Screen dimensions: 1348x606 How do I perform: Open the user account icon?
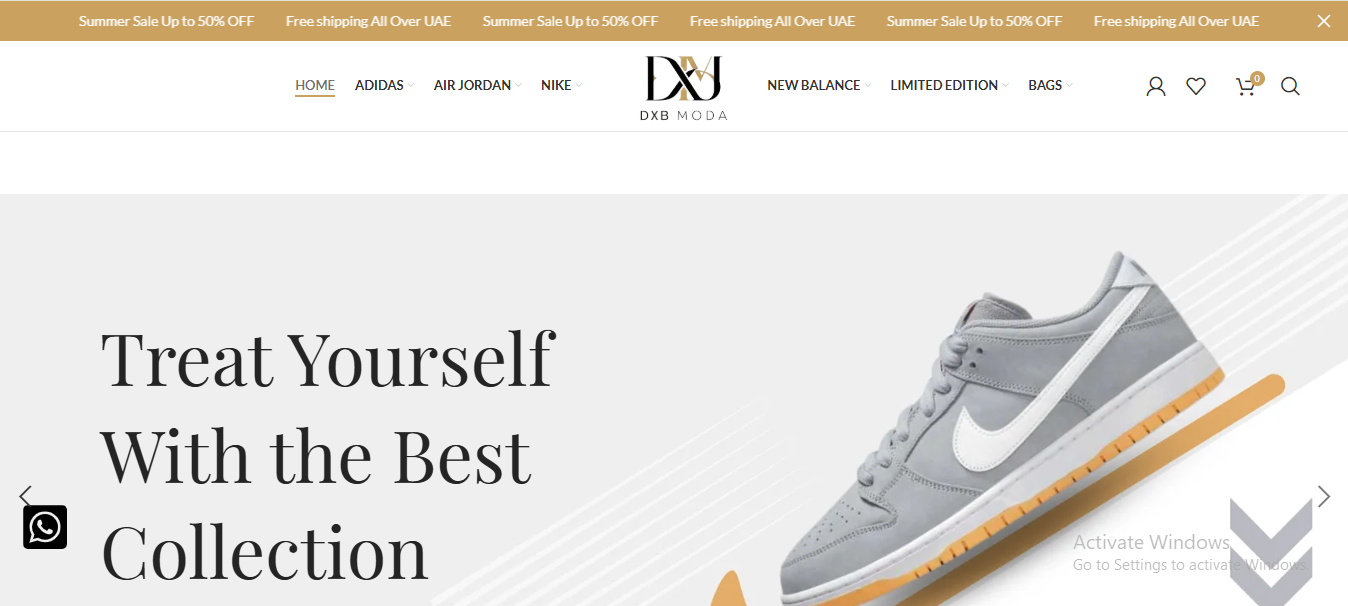(1156, 86)
